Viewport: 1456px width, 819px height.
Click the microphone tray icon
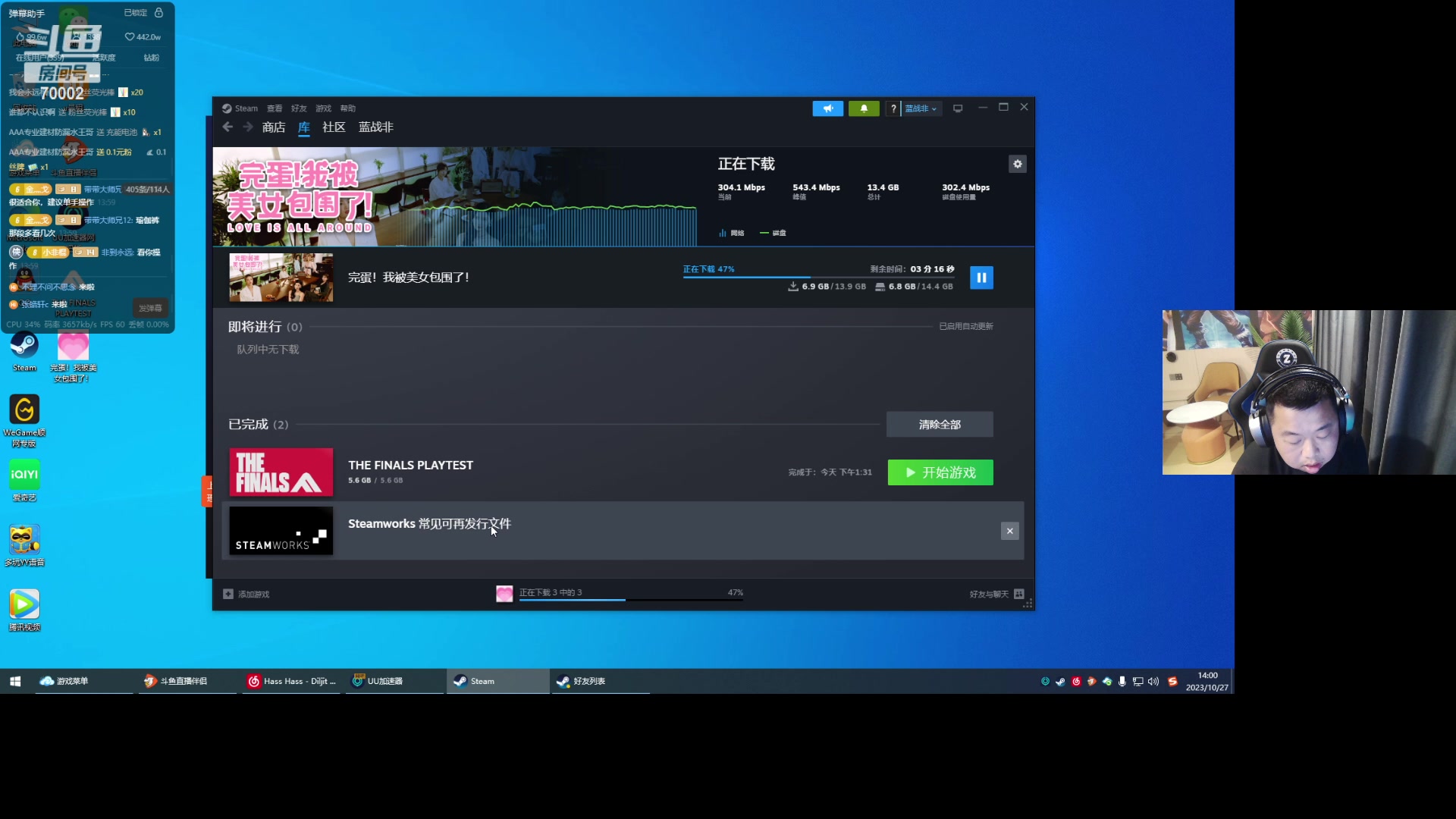[1122, 682]
